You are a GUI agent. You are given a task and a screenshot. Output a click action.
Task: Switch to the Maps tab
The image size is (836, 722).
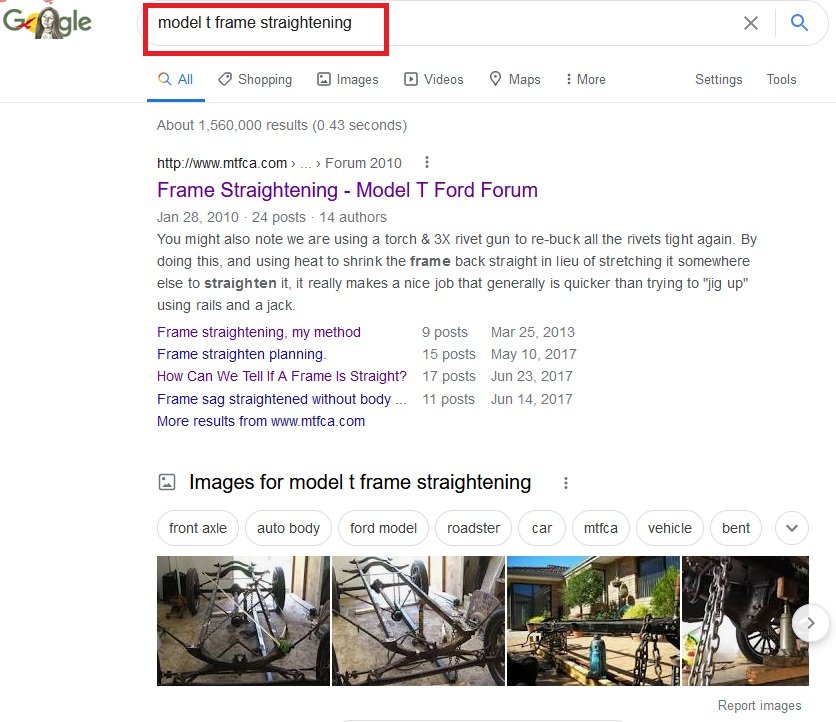[x=515, y=79]
